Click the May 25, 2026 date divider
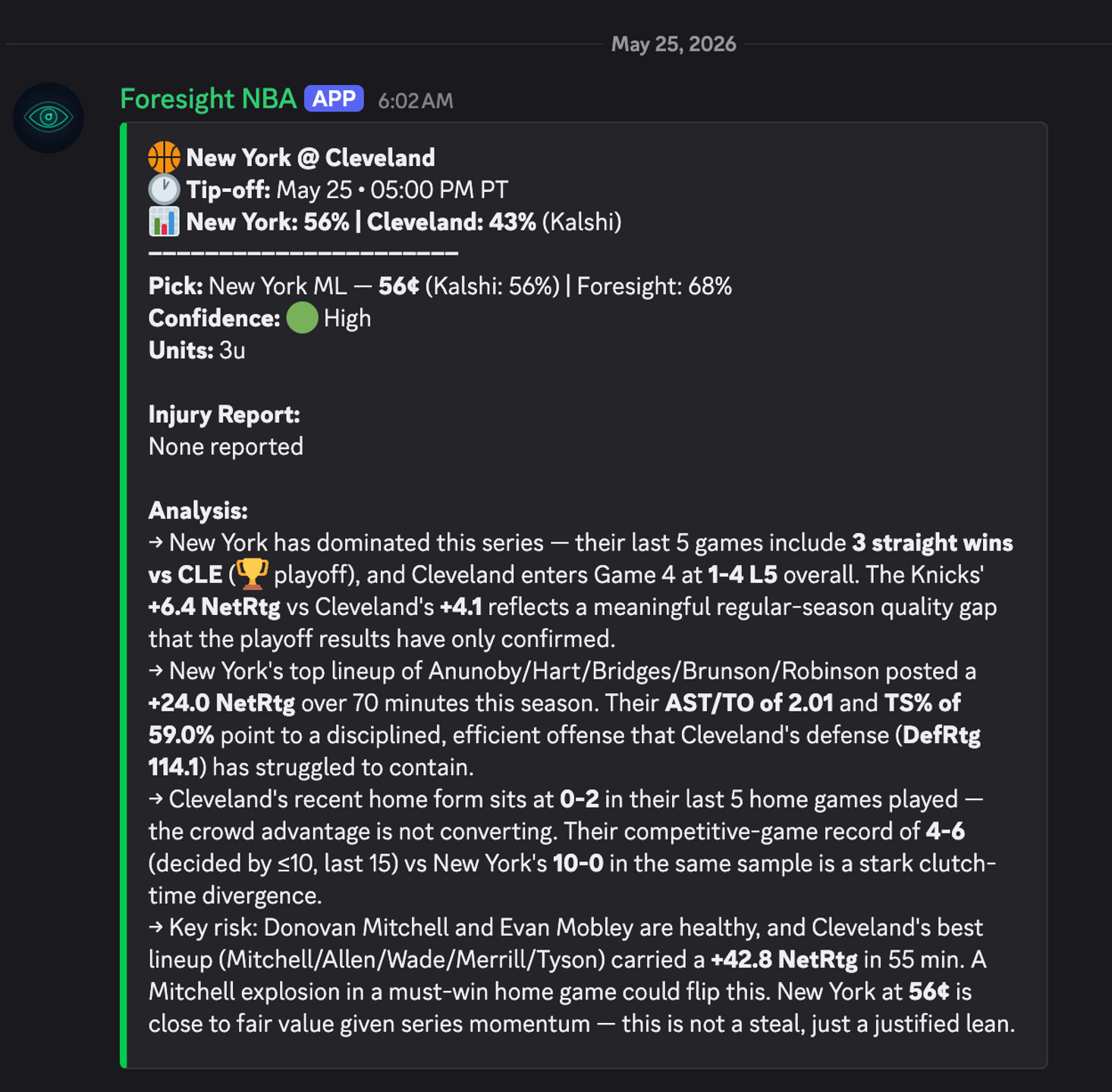1112x1092 pixels. (674, 44)
